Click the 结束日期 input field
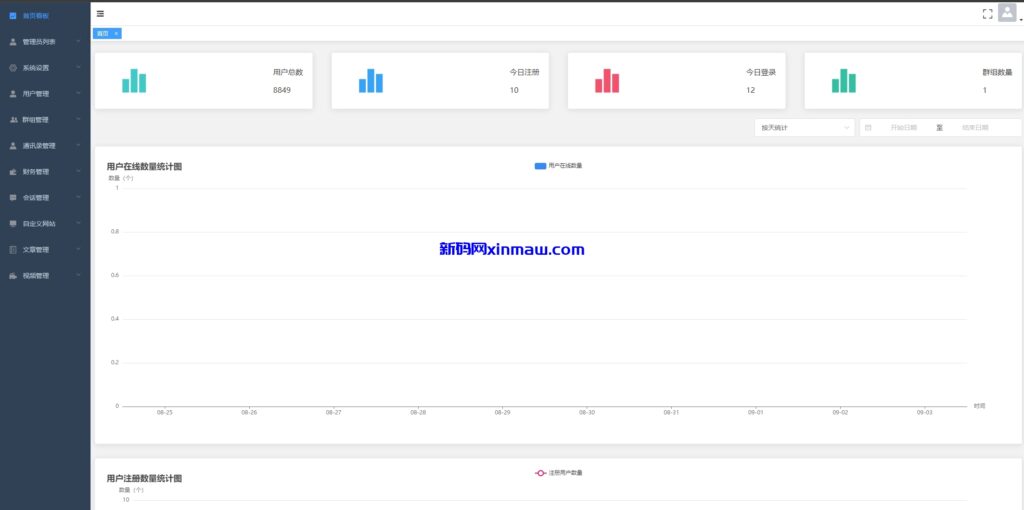Screen dimensions: 1024x510 point(974,128)
